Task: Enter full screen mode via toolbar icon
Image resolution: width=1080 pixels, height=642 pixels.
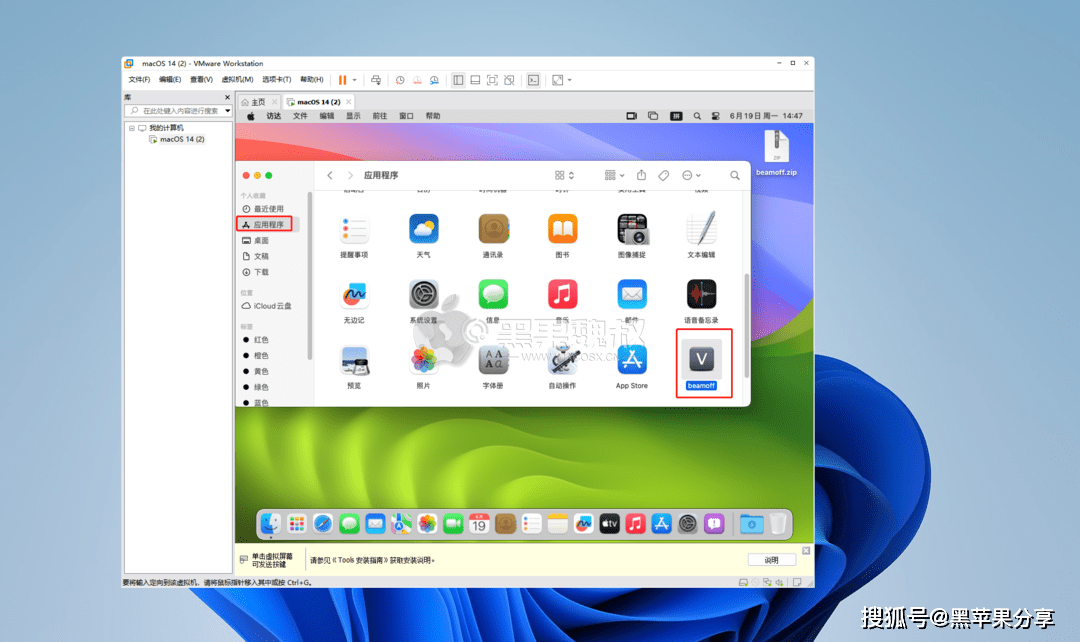Action: tap(492, 80)
